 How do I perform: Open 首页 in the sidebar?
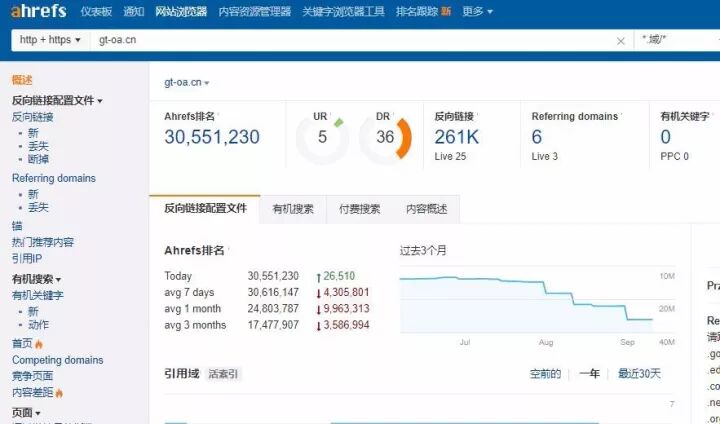[22, 344]
